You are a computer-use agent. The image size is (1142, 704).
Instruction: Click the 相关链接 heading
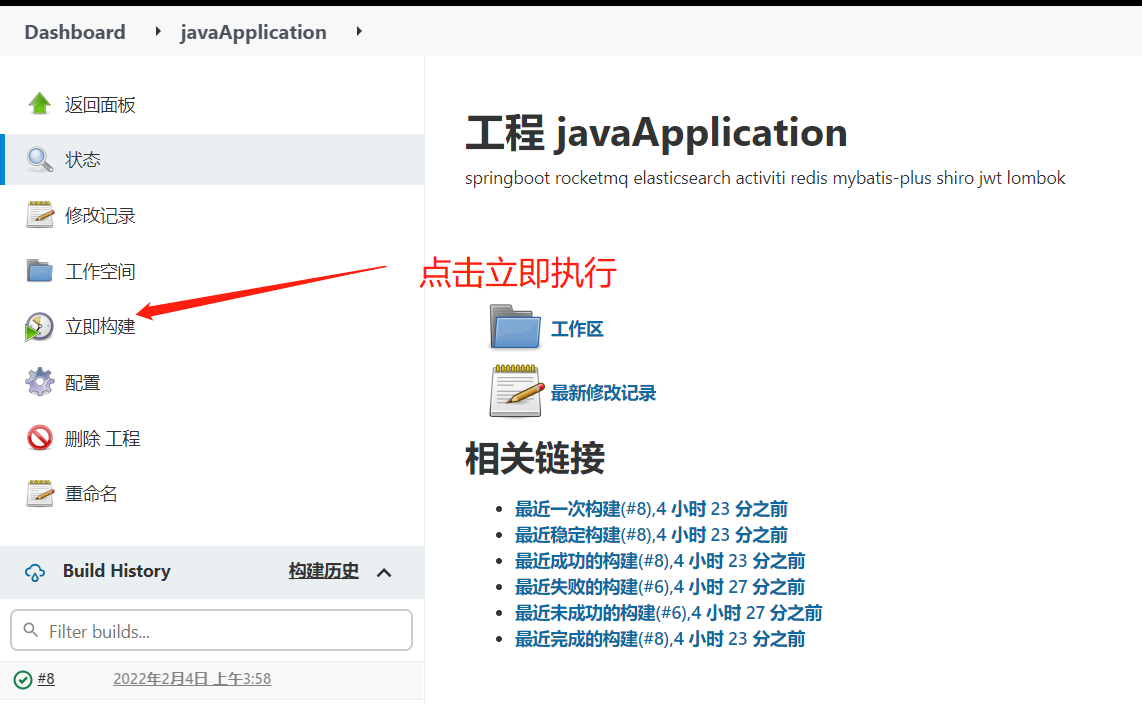point(535,459)
